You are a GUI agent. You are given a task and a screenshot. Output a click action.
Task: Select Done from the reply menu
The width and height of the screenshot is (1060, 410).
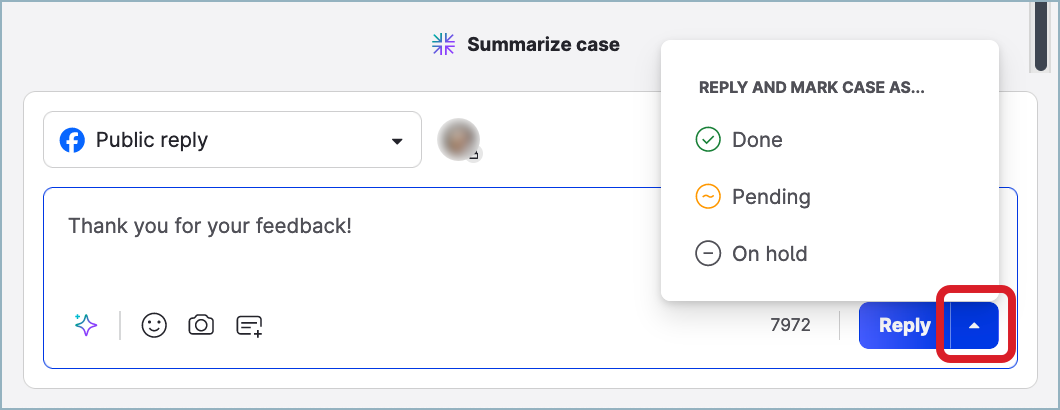757,140
